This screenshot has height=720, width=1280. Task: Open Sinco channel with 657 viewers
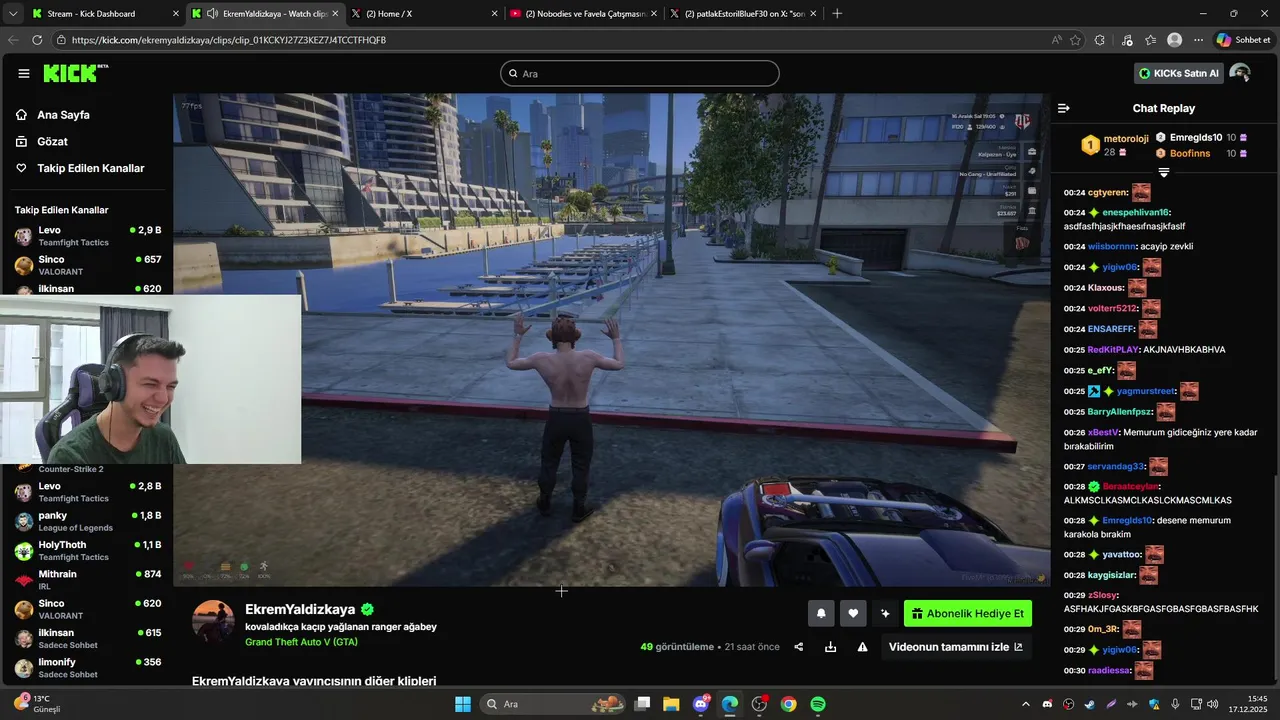click(88, 265)
